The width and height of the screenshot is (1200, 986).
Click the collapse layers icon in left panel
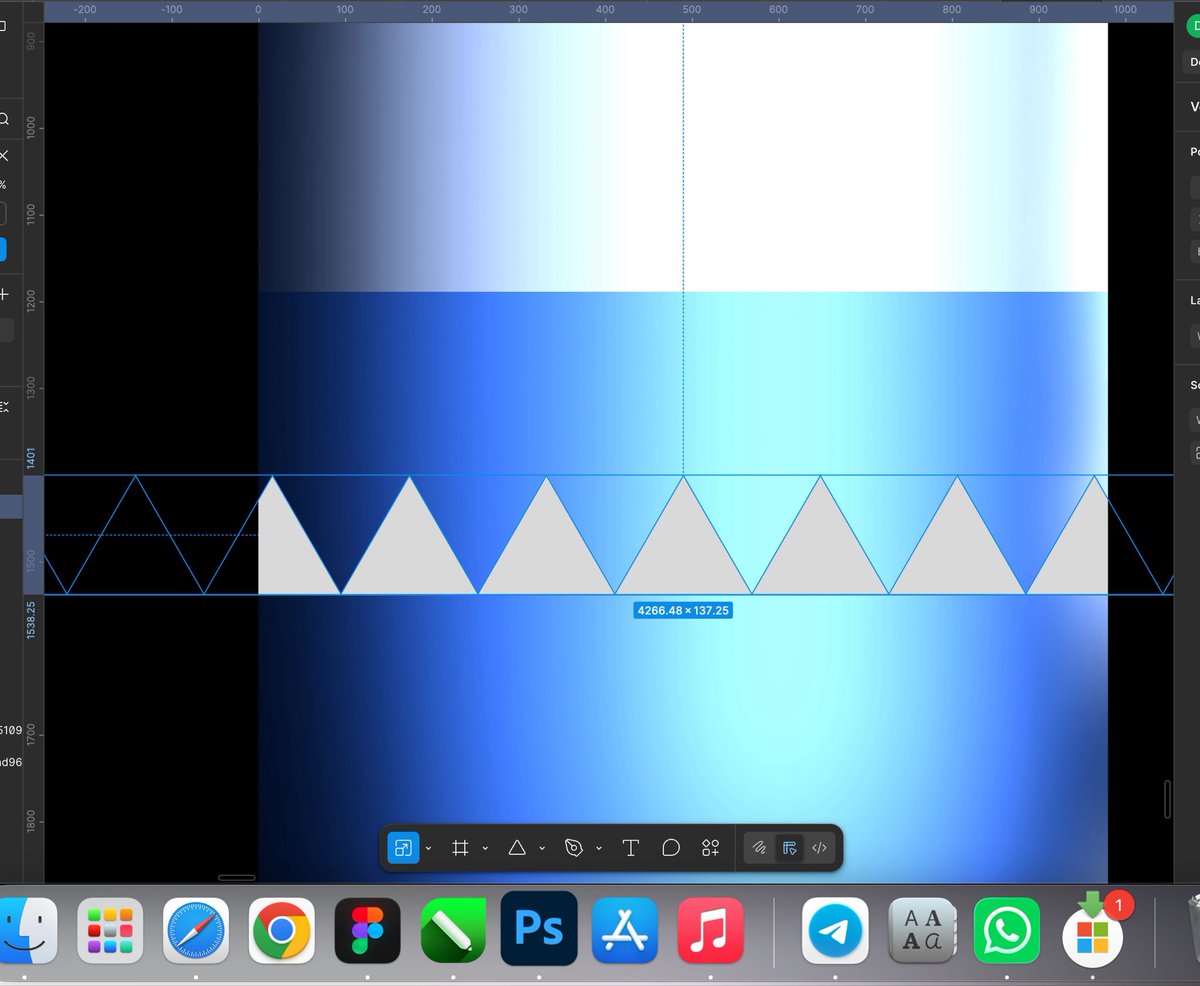4,407
